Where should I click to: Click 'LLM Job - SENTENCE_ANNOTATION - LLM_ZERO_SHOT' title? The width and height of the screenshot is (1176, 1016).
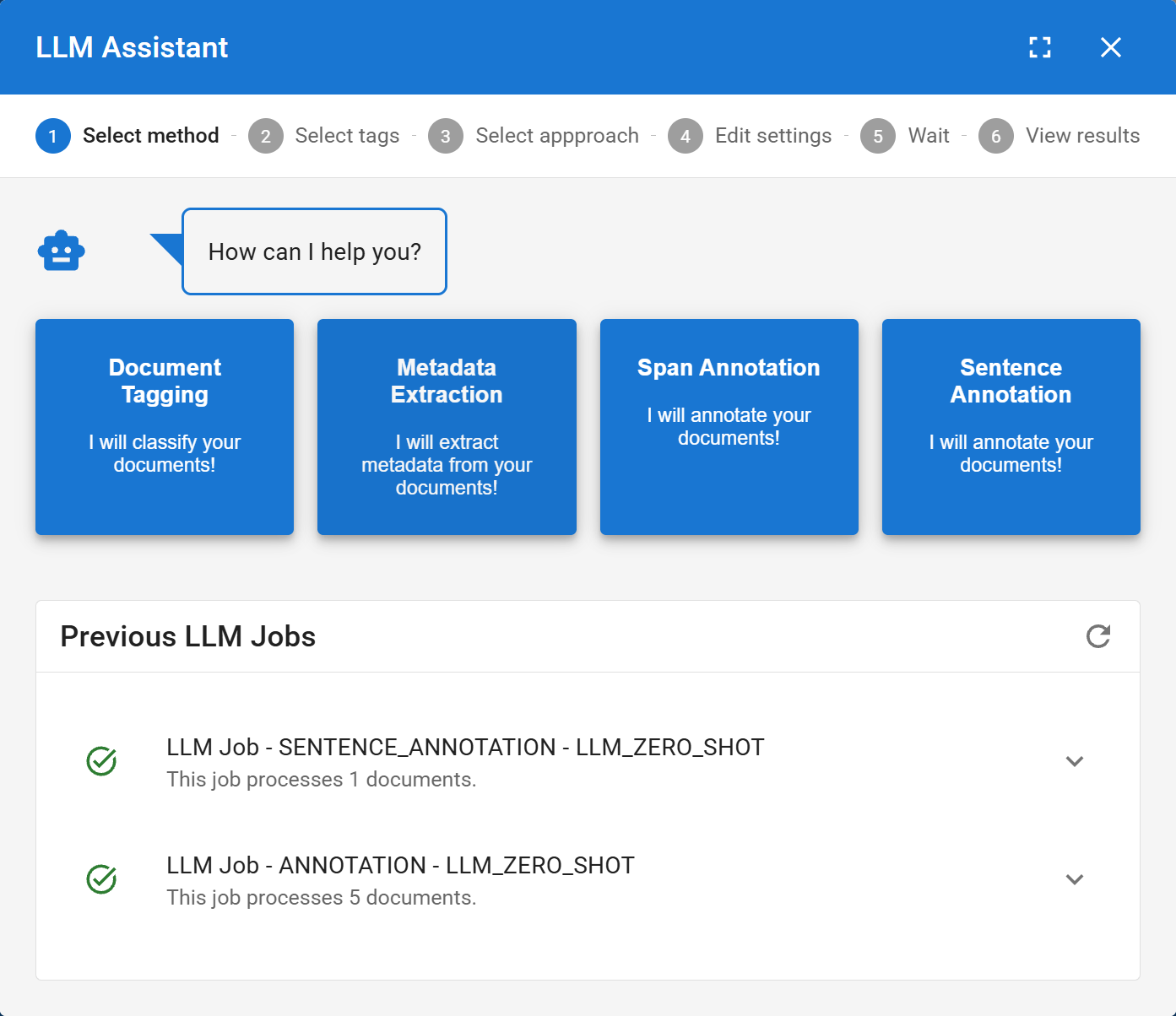pos(465,747)
